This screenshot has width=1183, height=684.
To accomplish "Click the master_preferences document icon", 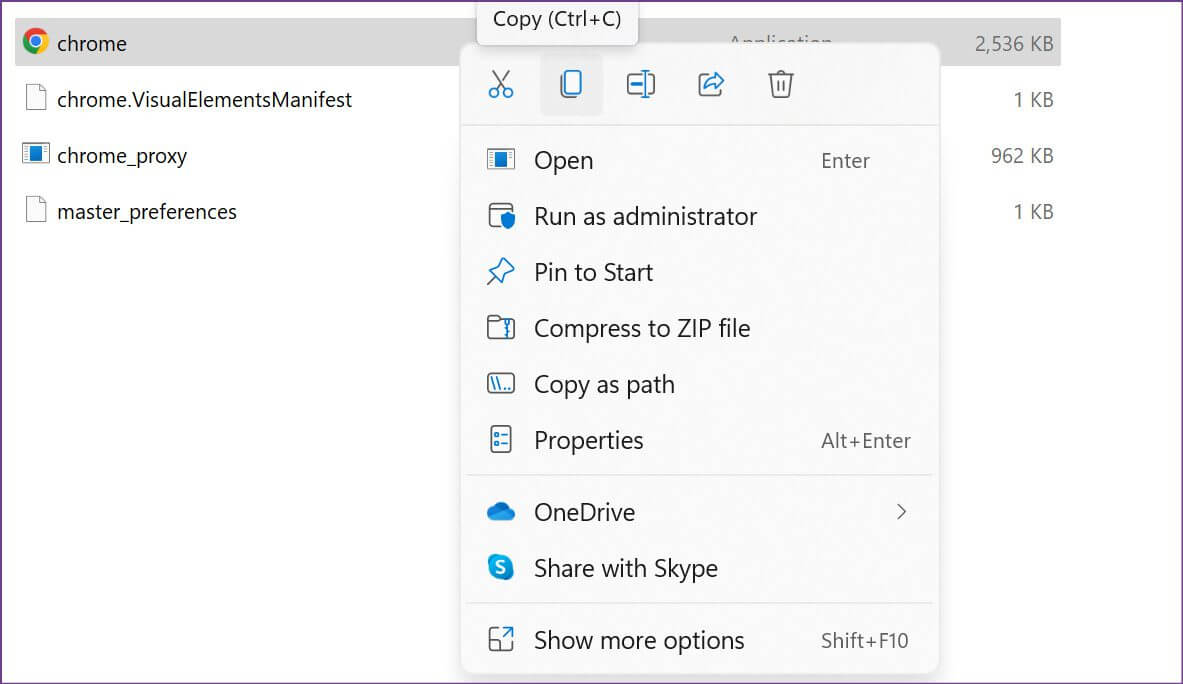I will click(x=35, y=210).
